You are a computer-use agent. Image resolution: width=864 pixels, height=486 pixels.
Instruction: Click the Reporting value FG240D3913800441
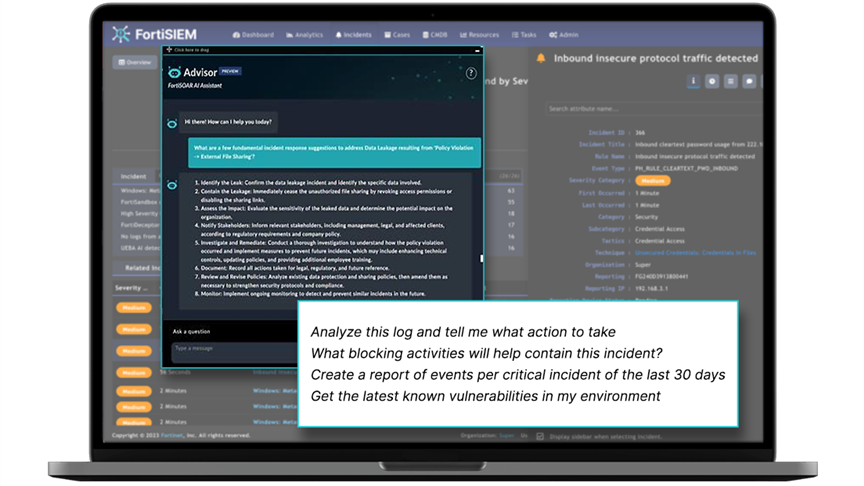pos(661,277)
